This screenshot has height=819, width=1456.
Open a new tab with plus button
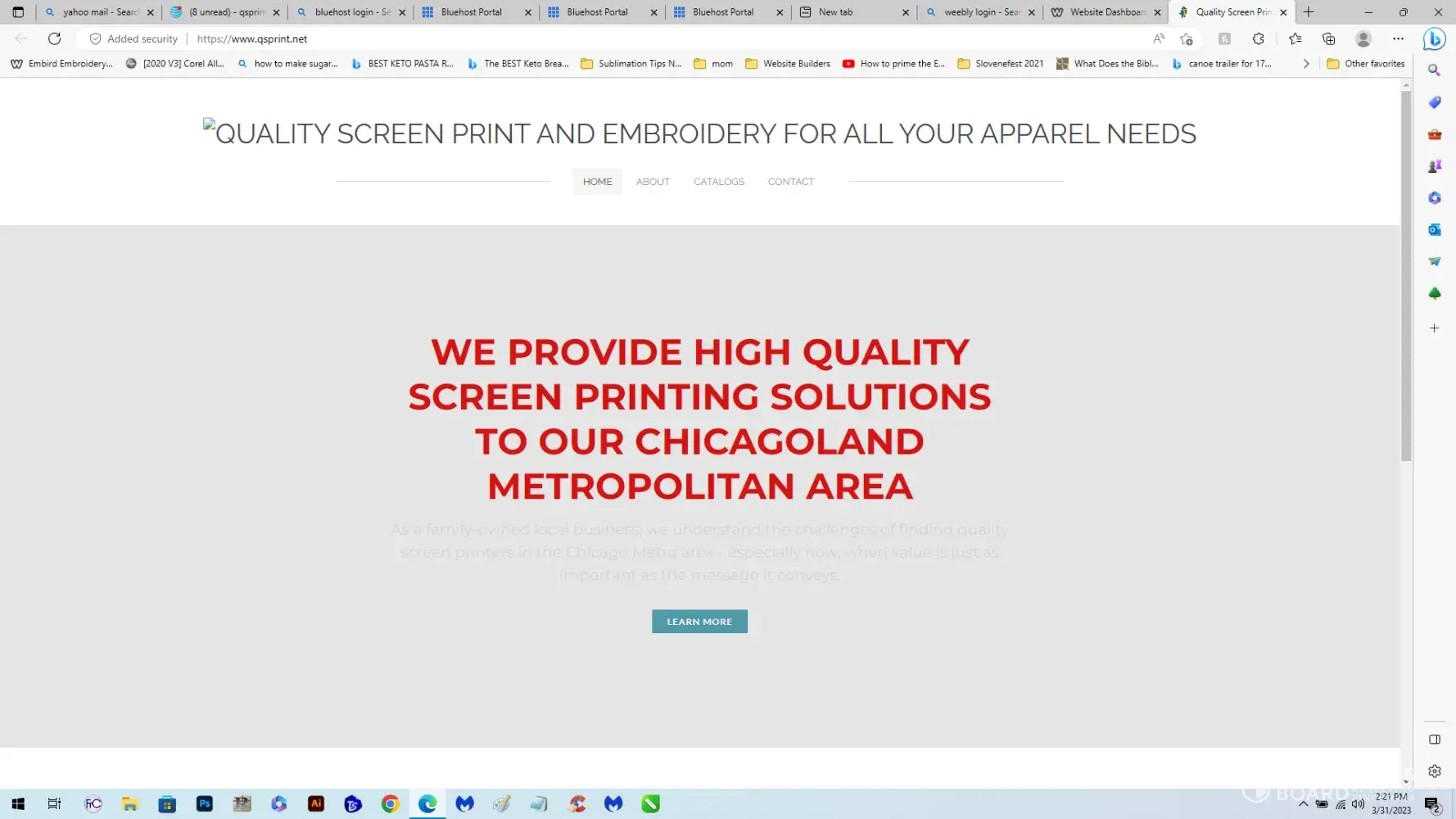(x=1309, y=12)
